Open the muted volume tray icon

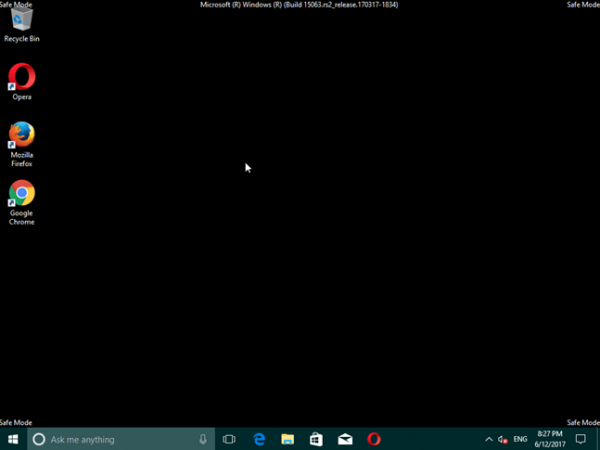pos(503,439)
